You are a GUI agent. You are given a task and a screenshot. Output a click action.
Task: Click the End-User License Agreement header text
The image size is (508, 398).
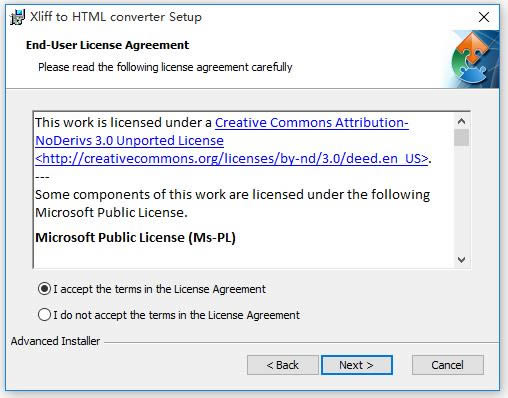coord(107,45)
